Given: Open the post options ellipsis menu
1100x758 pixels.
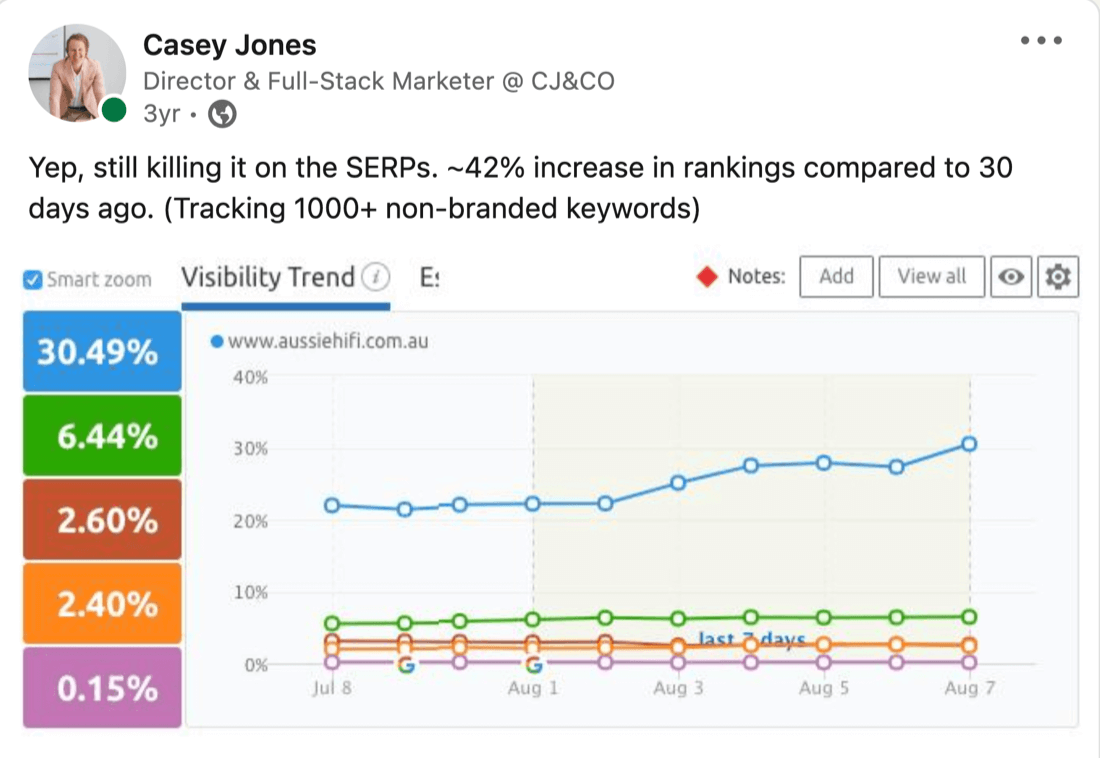Looking at the screenshot, I should point(1041,40).
